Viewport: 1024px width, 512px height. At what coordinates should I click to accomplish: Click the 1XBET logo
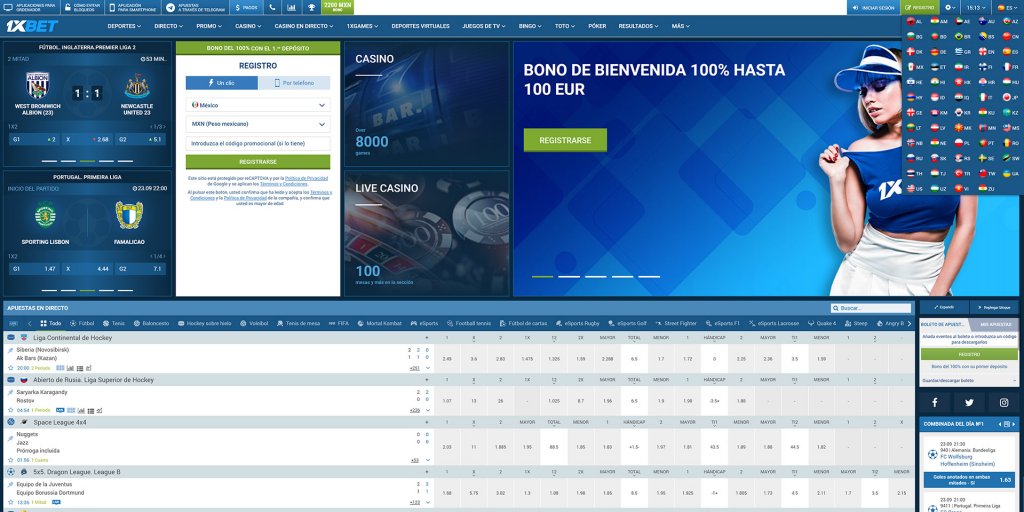pyautogui.click(x=31, y=26)
